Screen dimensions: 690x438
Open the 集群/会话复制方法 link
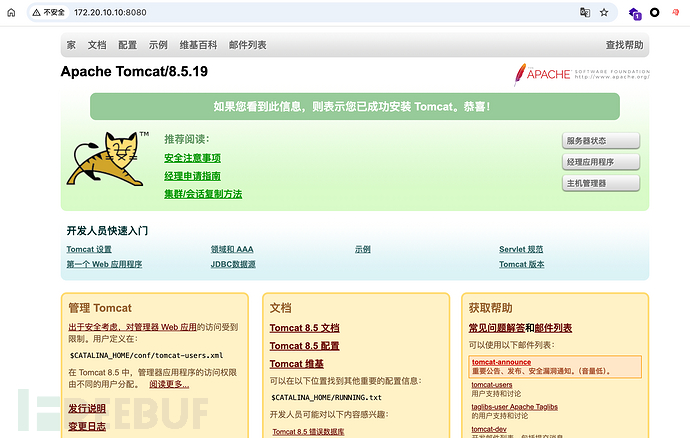click(203, 194)
